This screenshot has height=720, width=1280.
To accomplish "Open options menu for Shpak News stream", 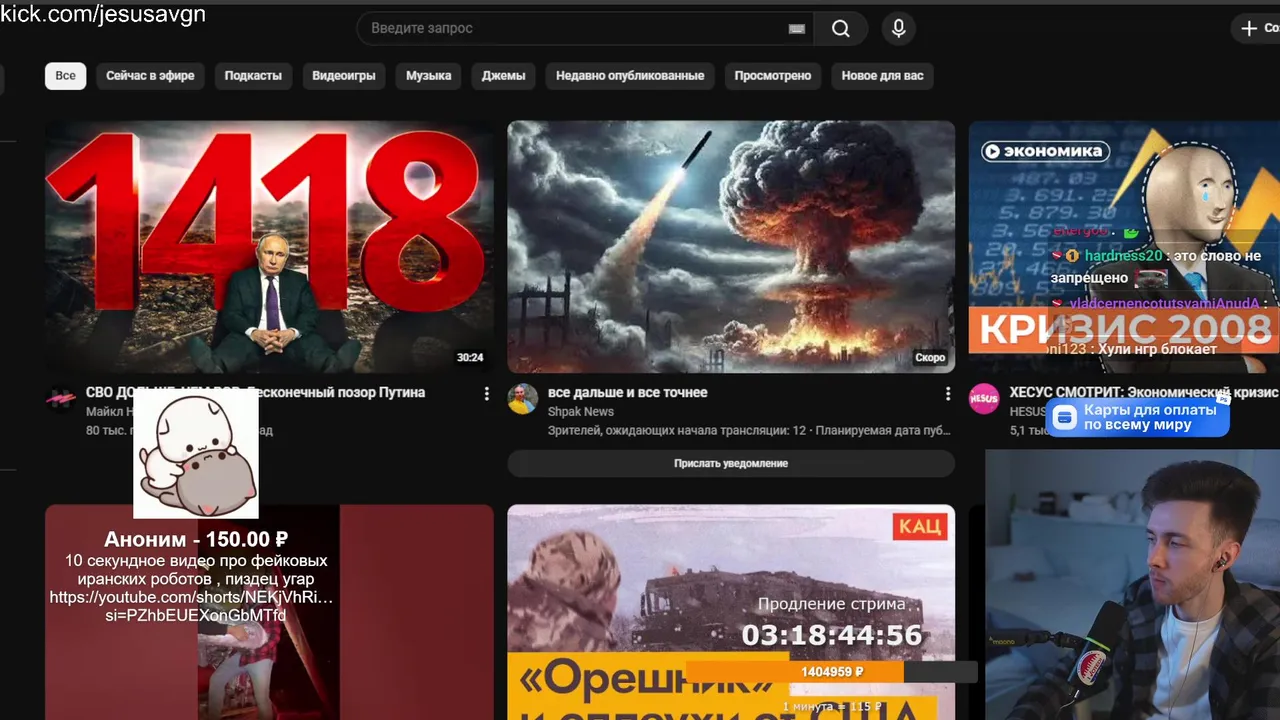I will pos(948,394).
